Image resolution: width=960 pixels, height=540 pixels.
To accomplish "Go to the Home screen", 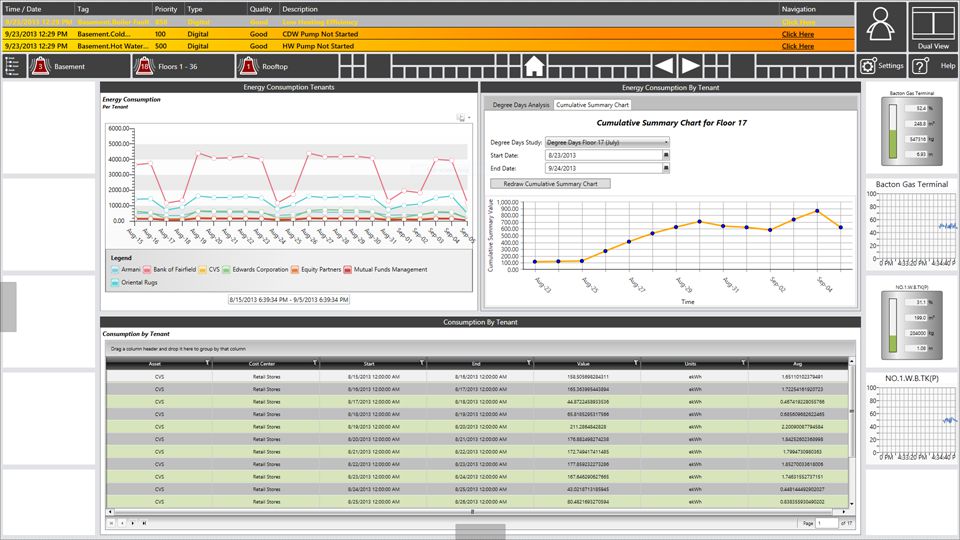I will click(534, 66).
